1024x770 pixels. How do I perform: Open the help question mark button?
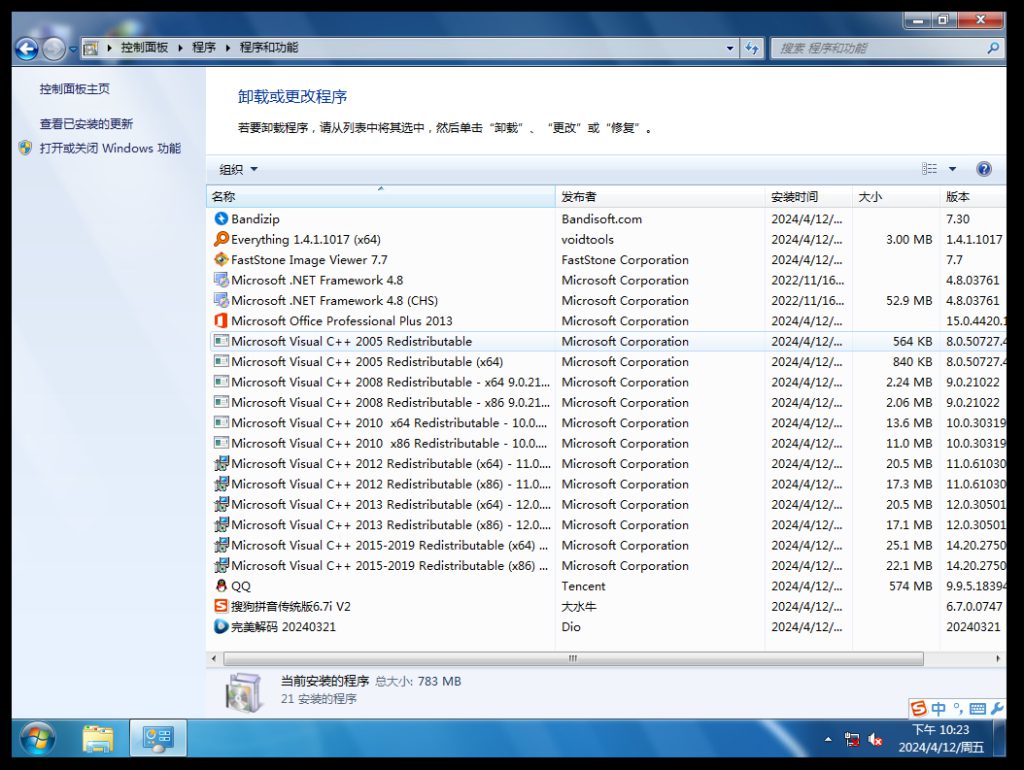(x=983, y=169)
